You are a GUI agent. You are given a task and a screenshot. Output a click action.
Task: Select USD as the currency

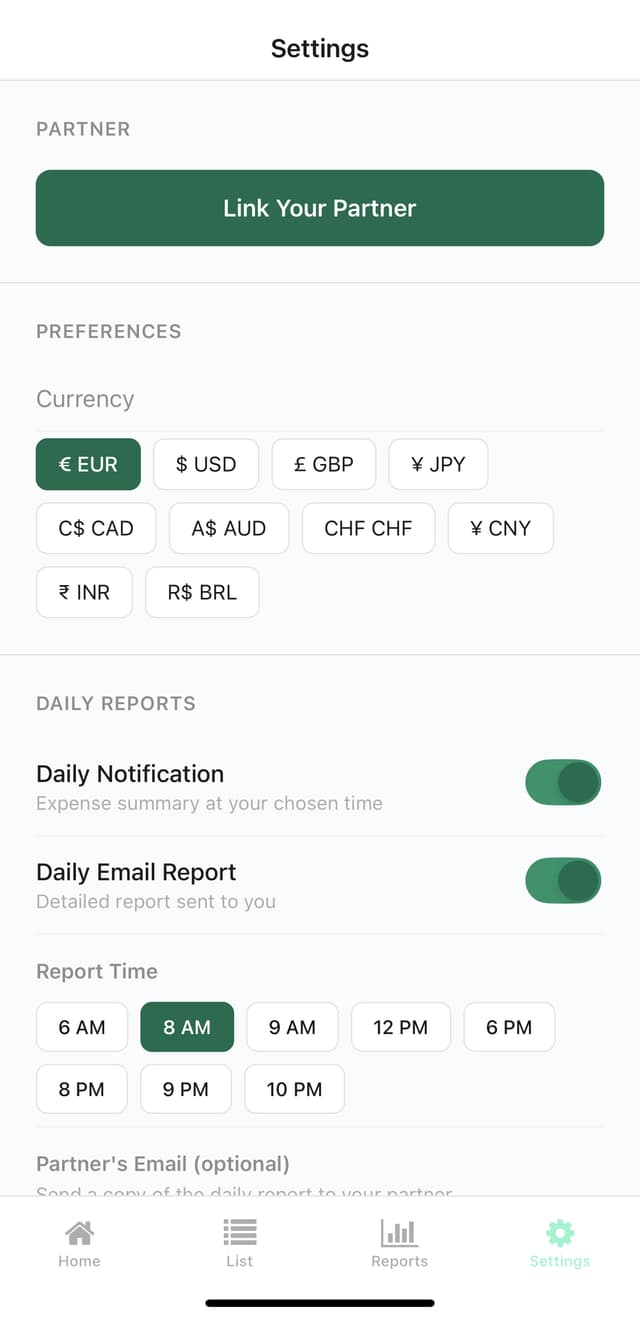click(x=206, y=464)
